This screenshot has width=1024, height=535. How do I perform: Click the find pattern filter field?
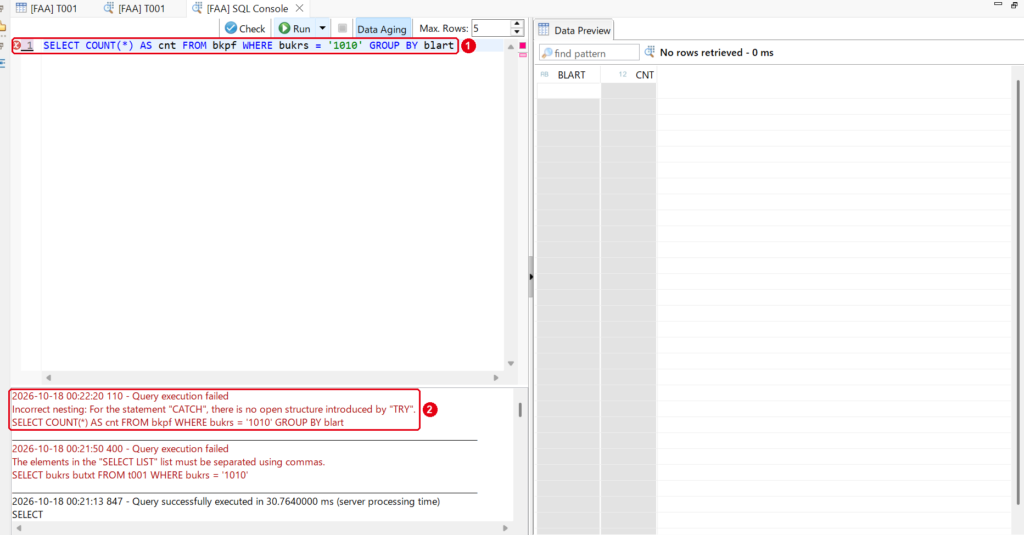(x=589, y=53)
